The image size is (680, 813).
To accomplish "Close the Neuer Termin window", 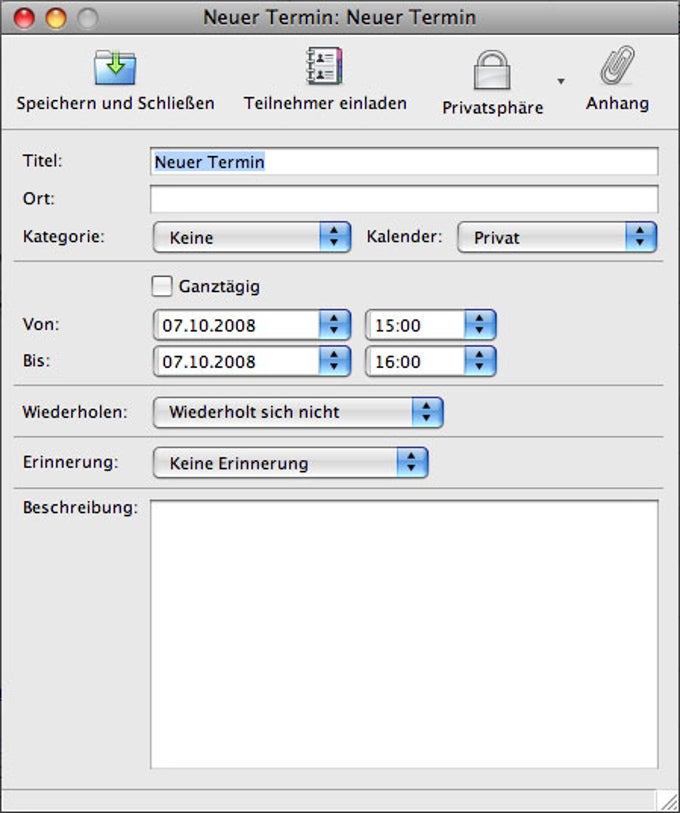I will [x=24, y=17].
